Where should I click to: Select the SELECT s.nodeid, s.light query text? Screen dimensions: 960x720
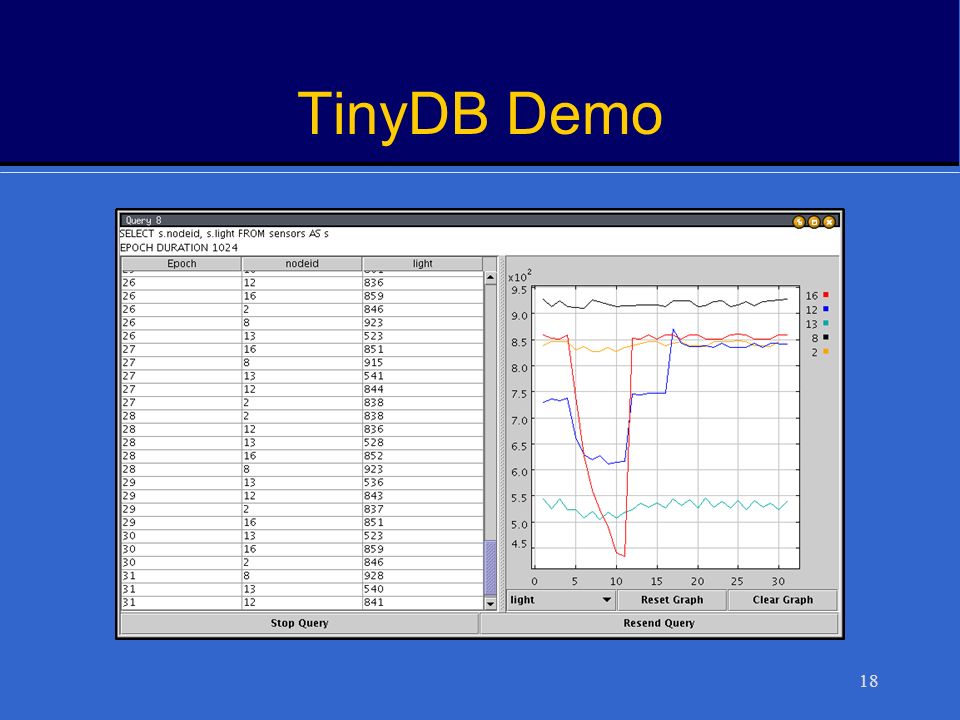pyautogui.click(x=224, y=233)
